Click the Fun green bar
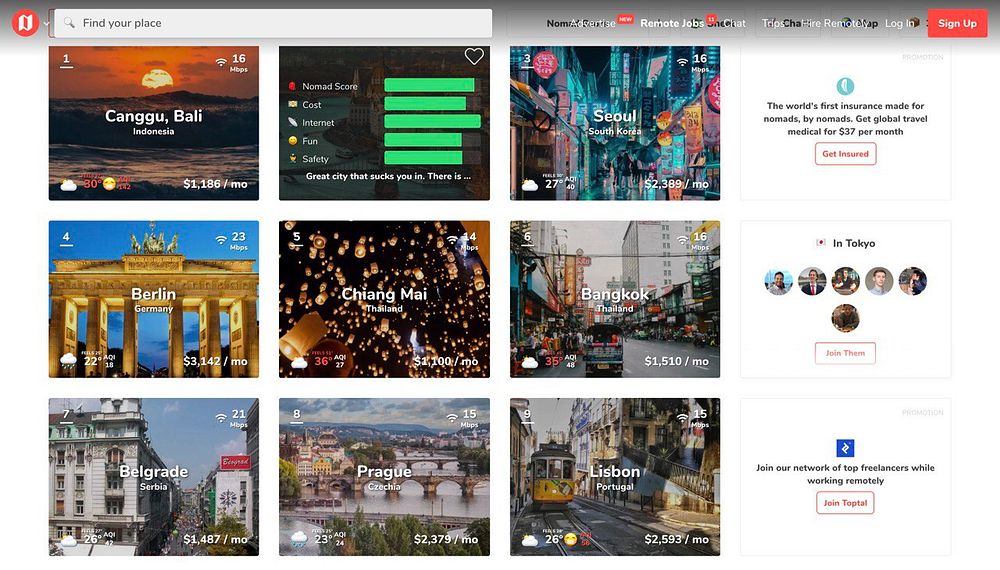 click(x=423, y=140)
